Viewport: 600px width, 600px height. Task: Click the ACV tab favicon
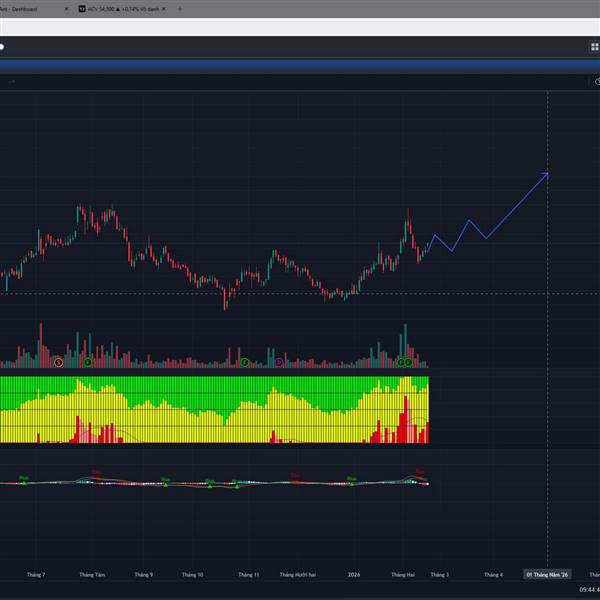pos(83,9)
